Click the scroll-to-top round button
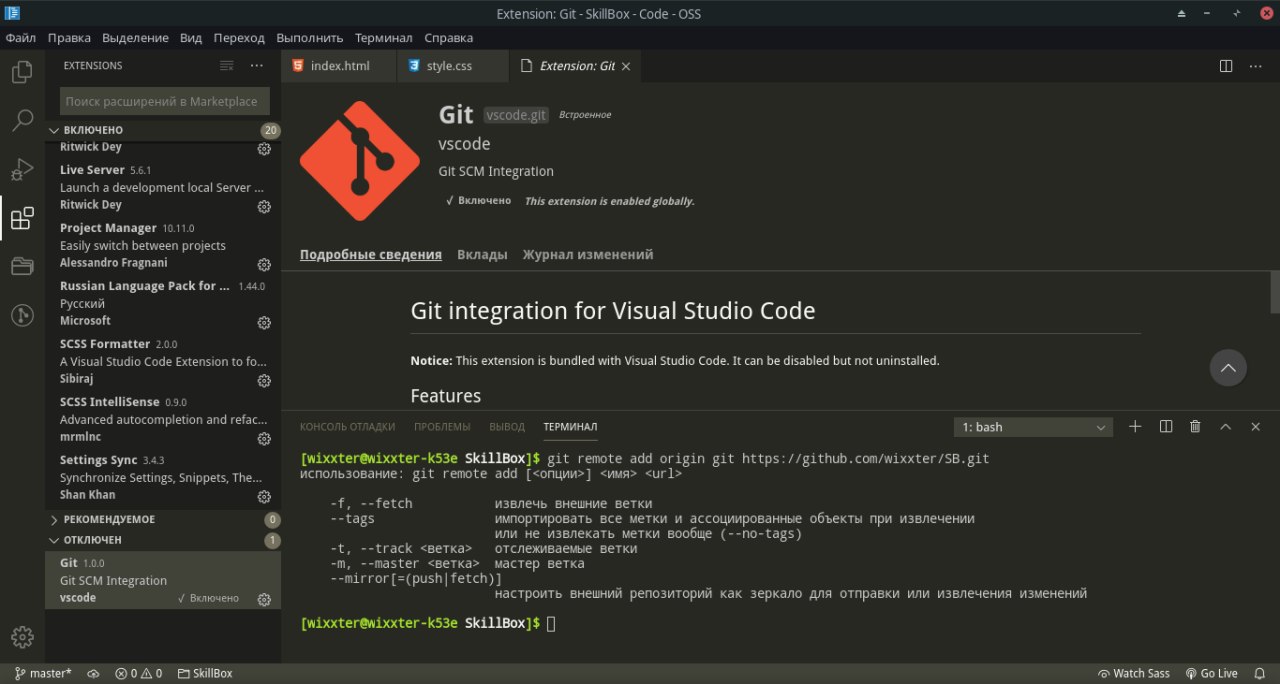This screenshot has width=1280, height=684. point(1228,368)
